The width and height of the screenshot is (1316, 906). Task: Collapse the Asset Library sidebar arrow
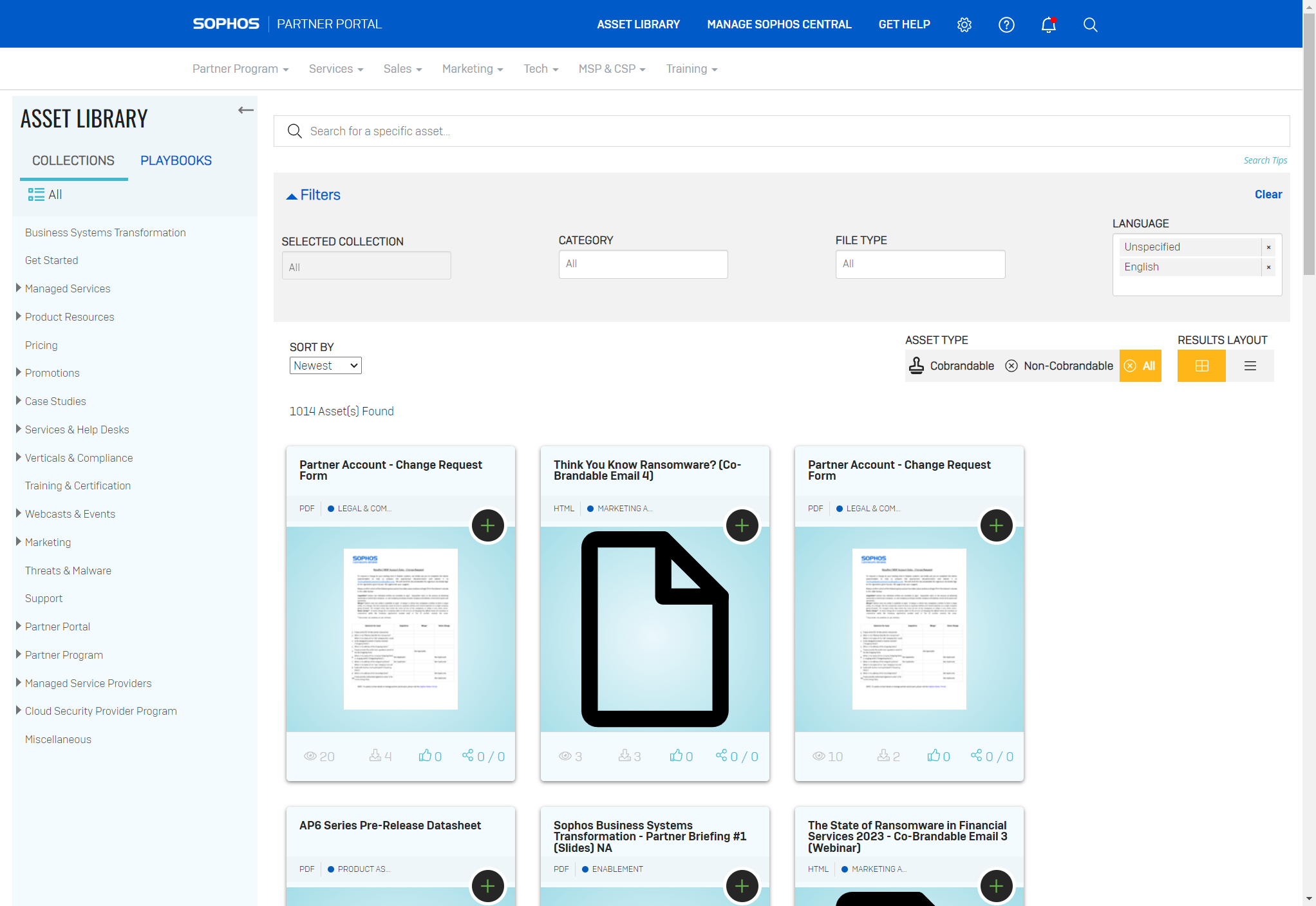245,110
